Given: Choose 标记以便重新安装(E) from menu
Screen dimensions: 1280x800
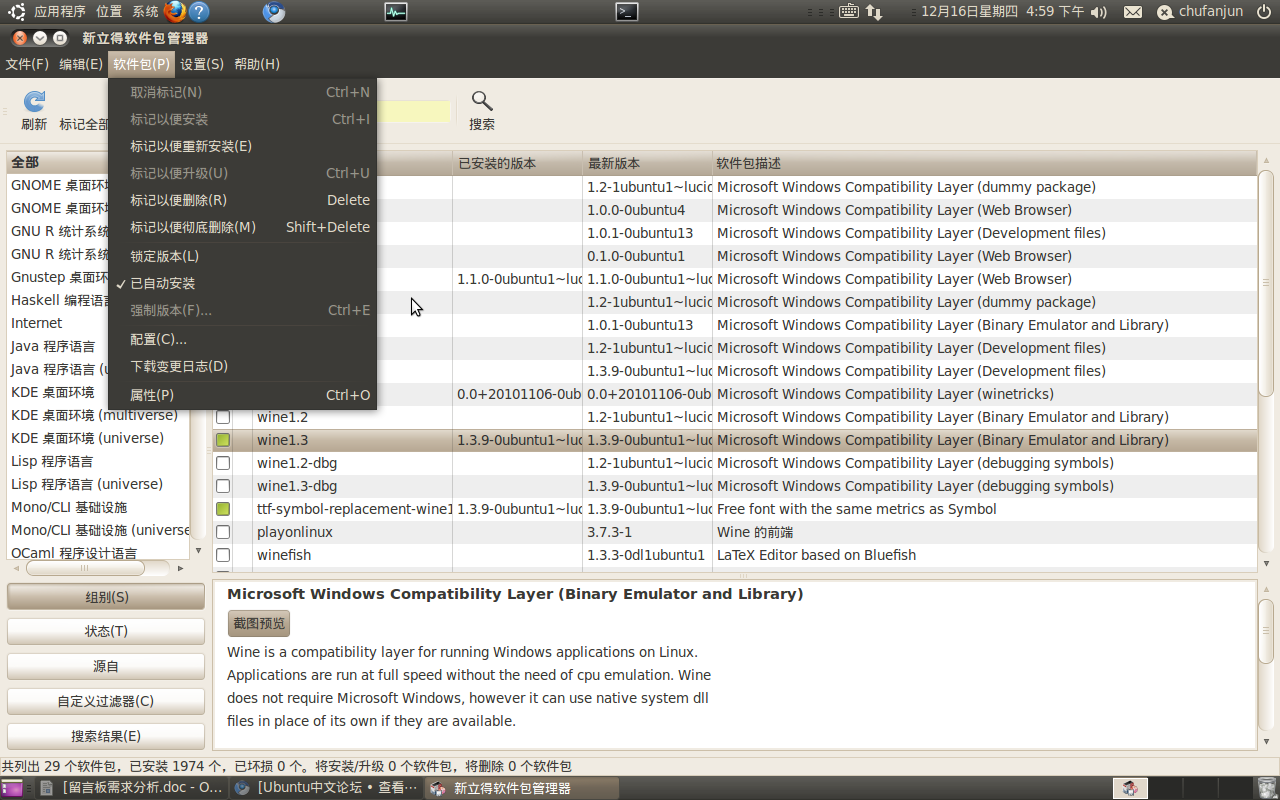Looking at the screenshot, I should [242, 146].
